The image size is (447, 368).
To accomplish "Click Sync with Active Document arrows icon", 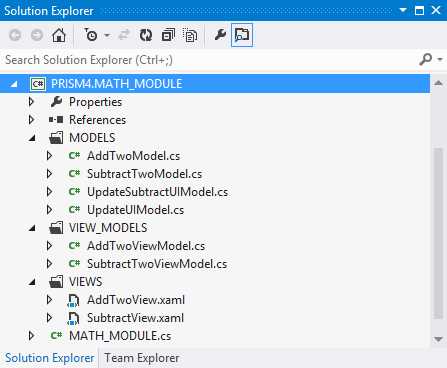I will point(124,35).
